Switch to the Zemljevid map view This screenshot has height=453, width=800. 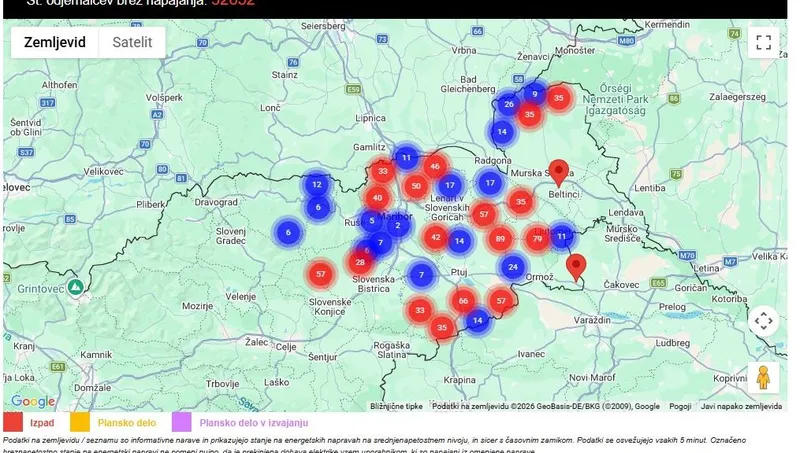click(55, 42)
